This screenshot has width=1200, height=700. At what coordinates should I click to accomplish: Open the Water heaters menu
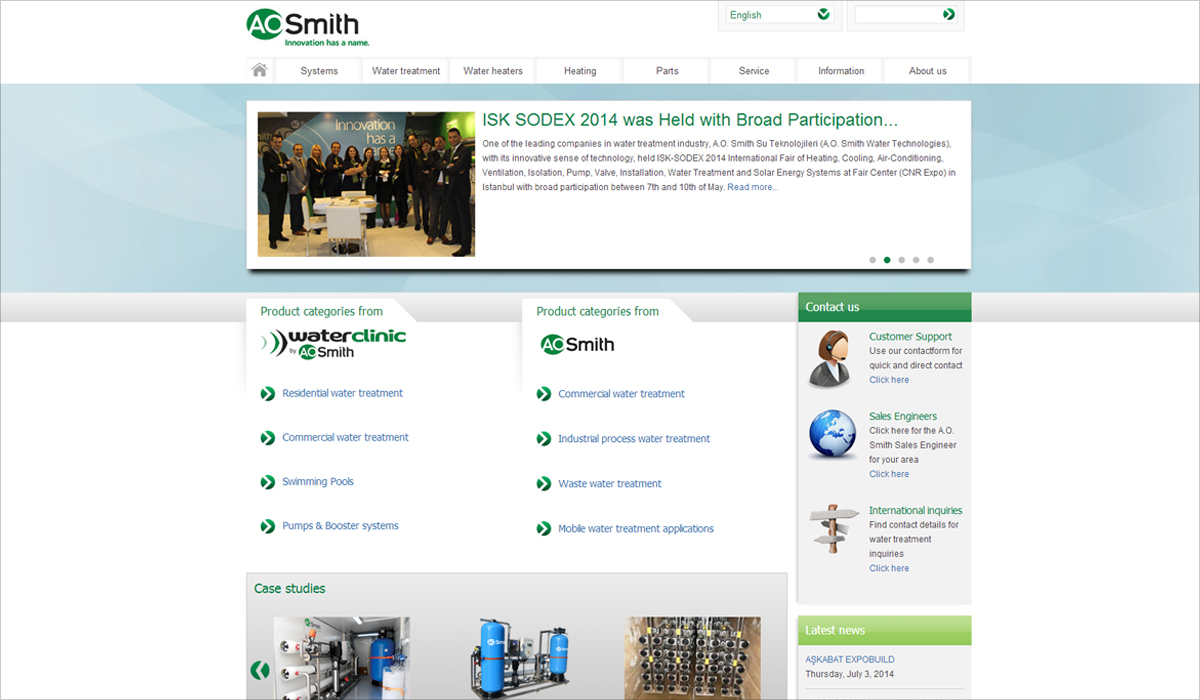click(493, 71)
